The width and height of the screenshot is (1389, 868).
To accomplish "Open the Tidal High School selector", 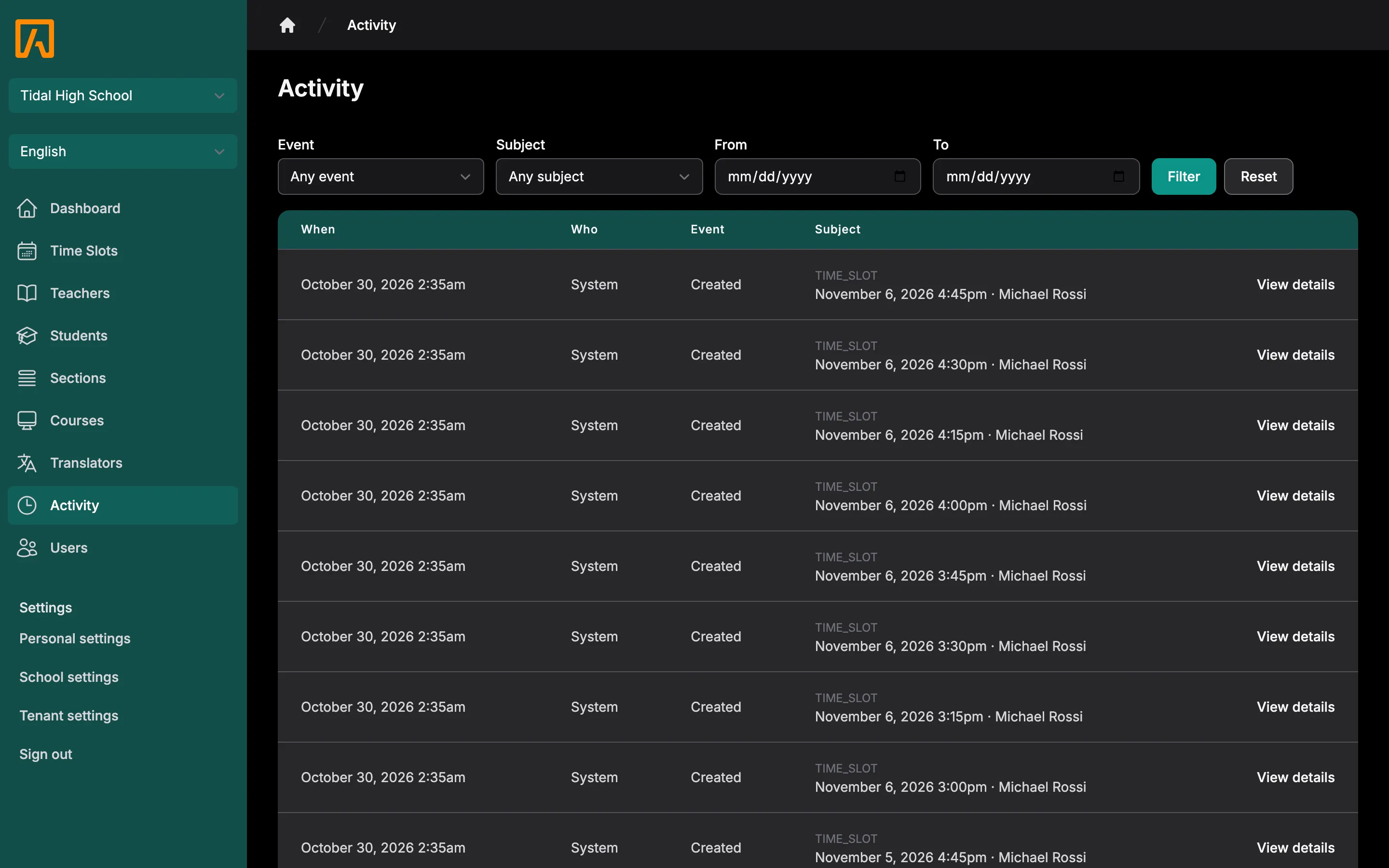I will pyautogui.click(x=123, y=95).
